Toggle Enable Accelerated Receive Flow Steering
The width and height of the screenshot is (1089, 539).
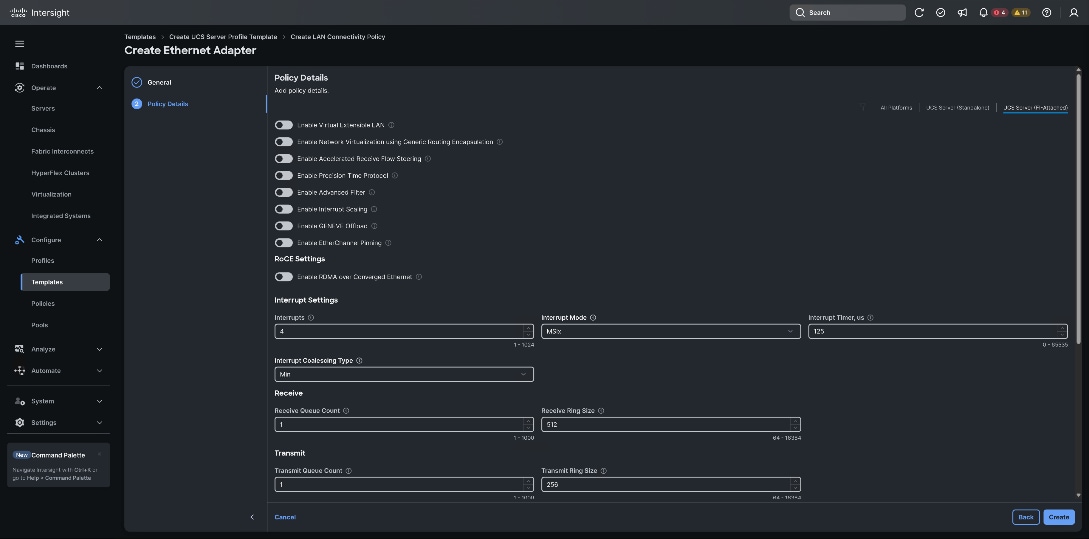coord(283,158)
